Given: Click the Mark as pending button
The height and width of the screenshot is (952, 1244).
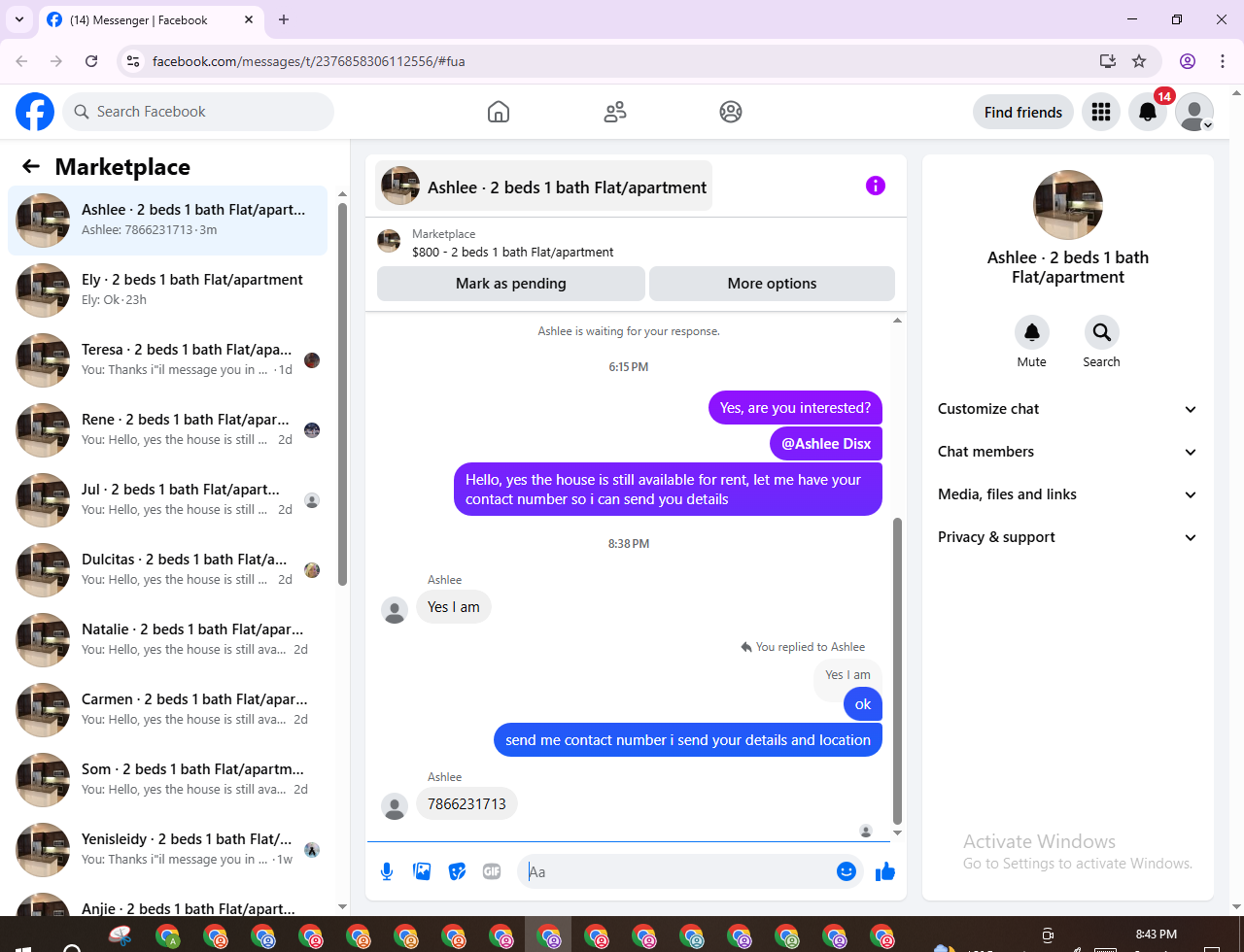Looking at the screenshot, I should [511, 284].
